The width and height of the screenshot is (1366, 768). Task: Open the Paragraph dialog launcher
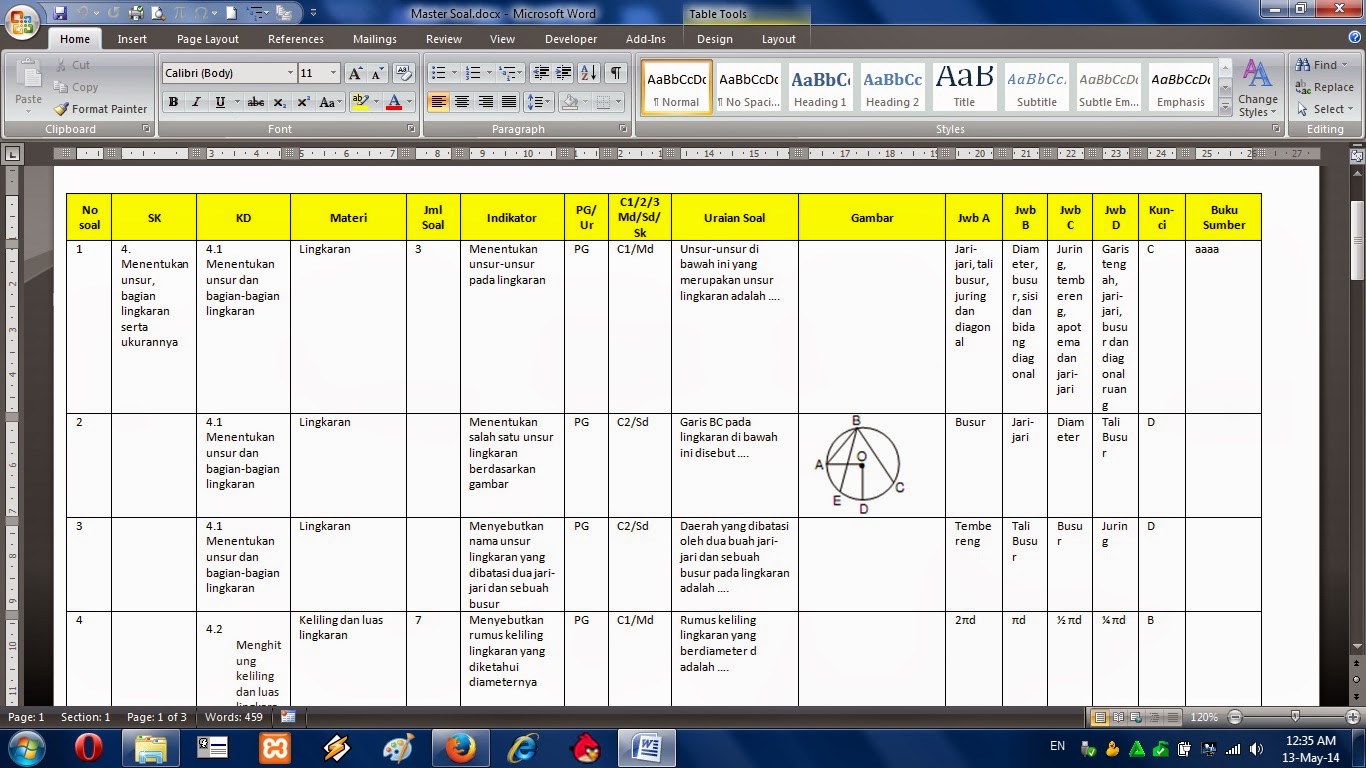pyautogui.click(x=624, y=129)
